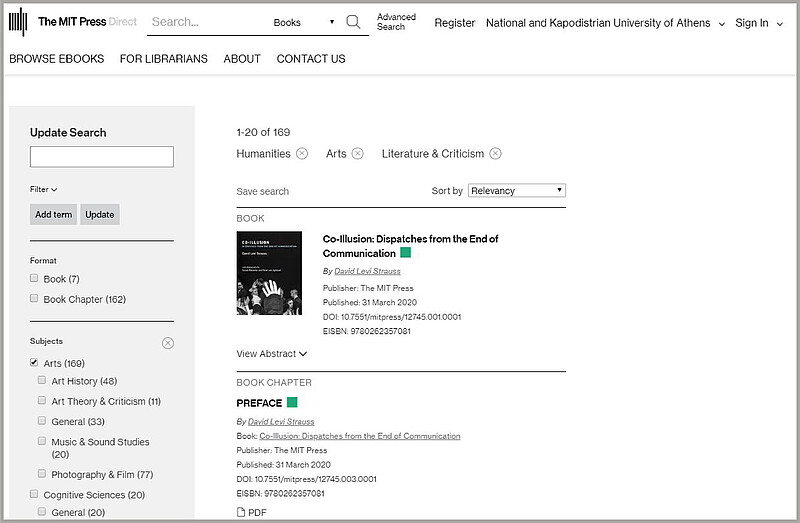This screenshot has height=523, width=800.
Task: Focus the top Search... input field
Action: pos(207,22)
